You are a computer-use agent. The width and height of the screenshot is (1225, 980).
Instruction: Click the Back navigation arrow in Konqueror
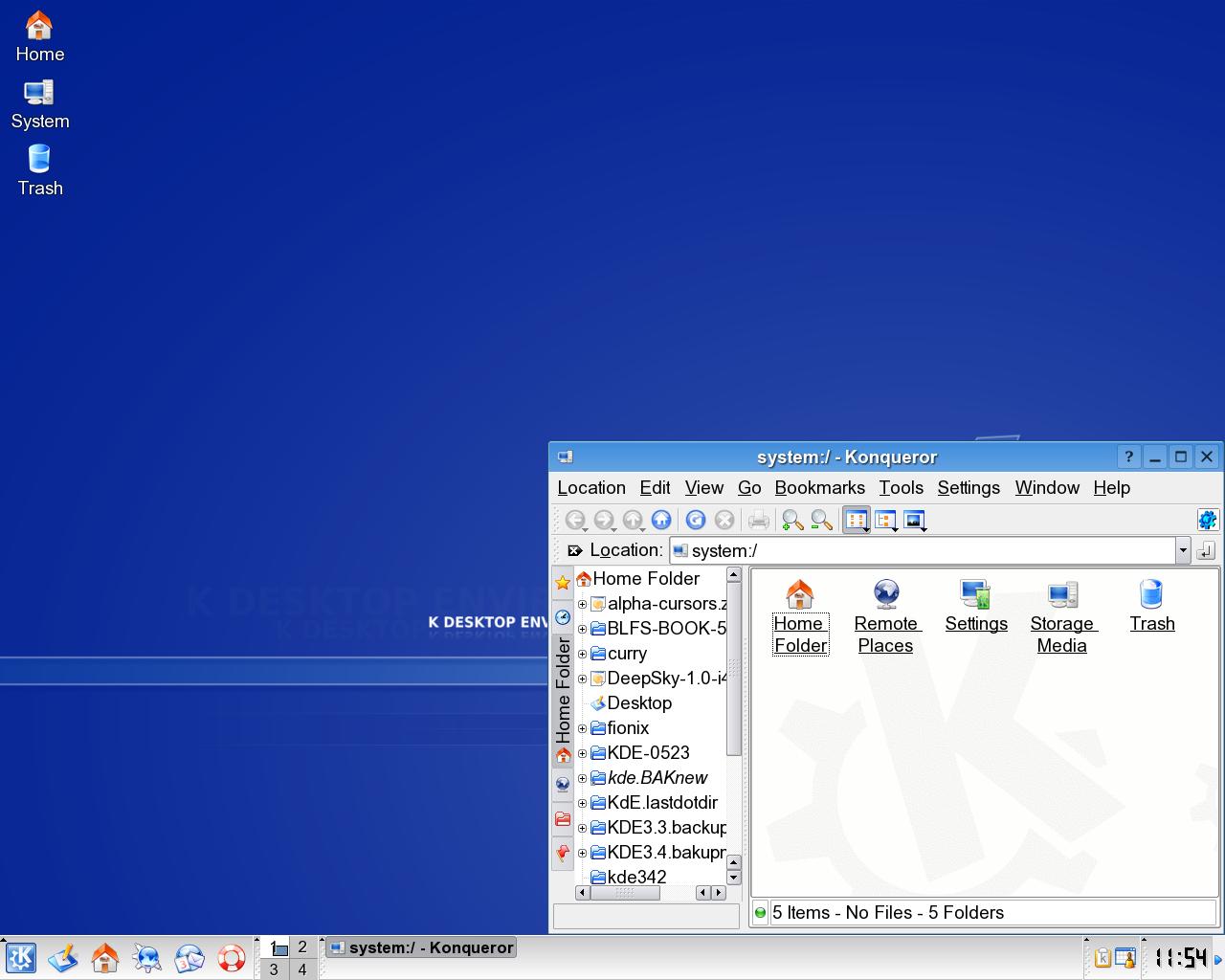point(574,520)
